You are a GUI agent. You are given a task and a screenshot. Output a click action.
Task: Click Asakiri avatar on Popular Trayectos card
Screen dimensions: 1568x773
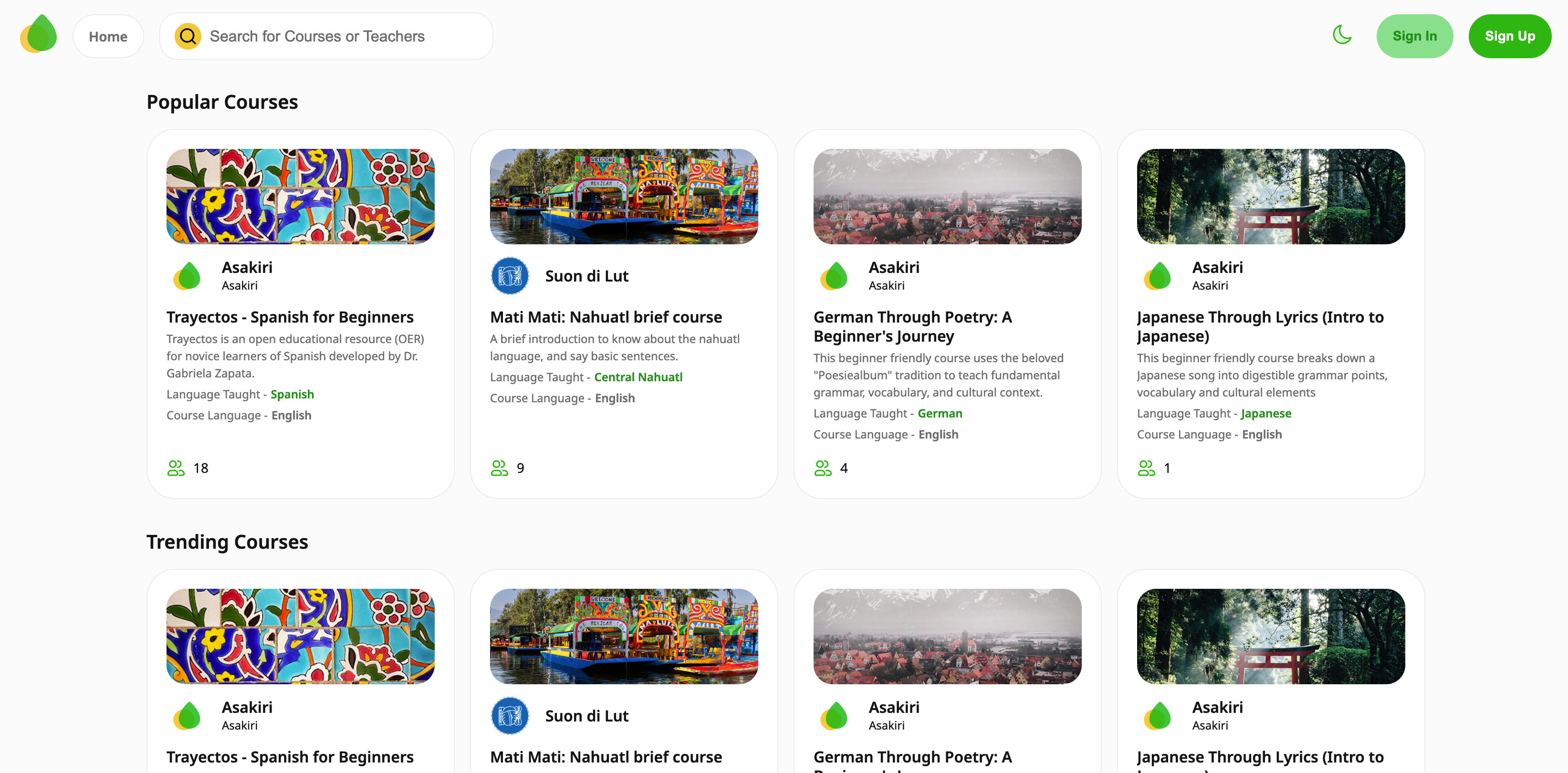187,276
